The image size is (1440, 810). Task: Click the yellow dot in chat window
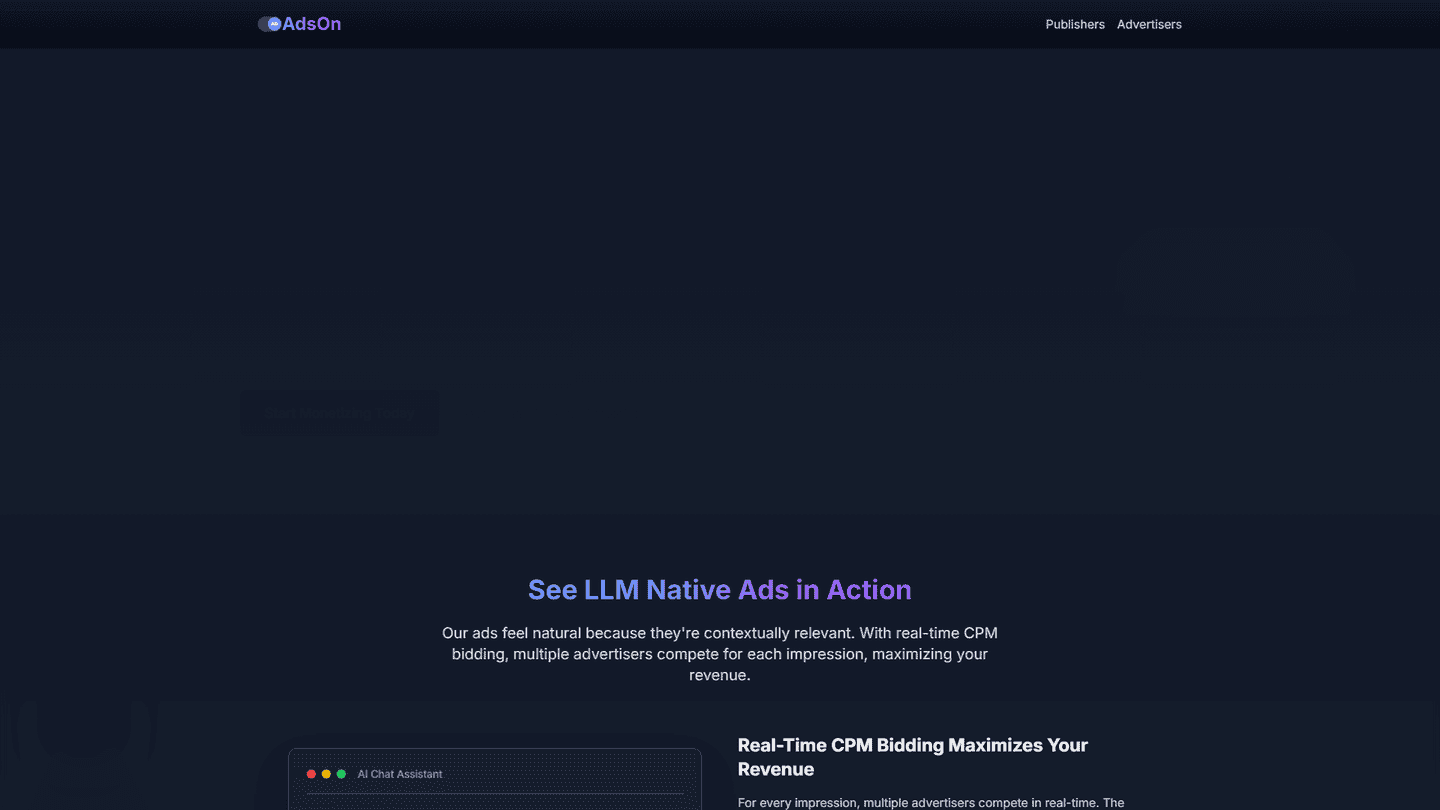point(326,774)
